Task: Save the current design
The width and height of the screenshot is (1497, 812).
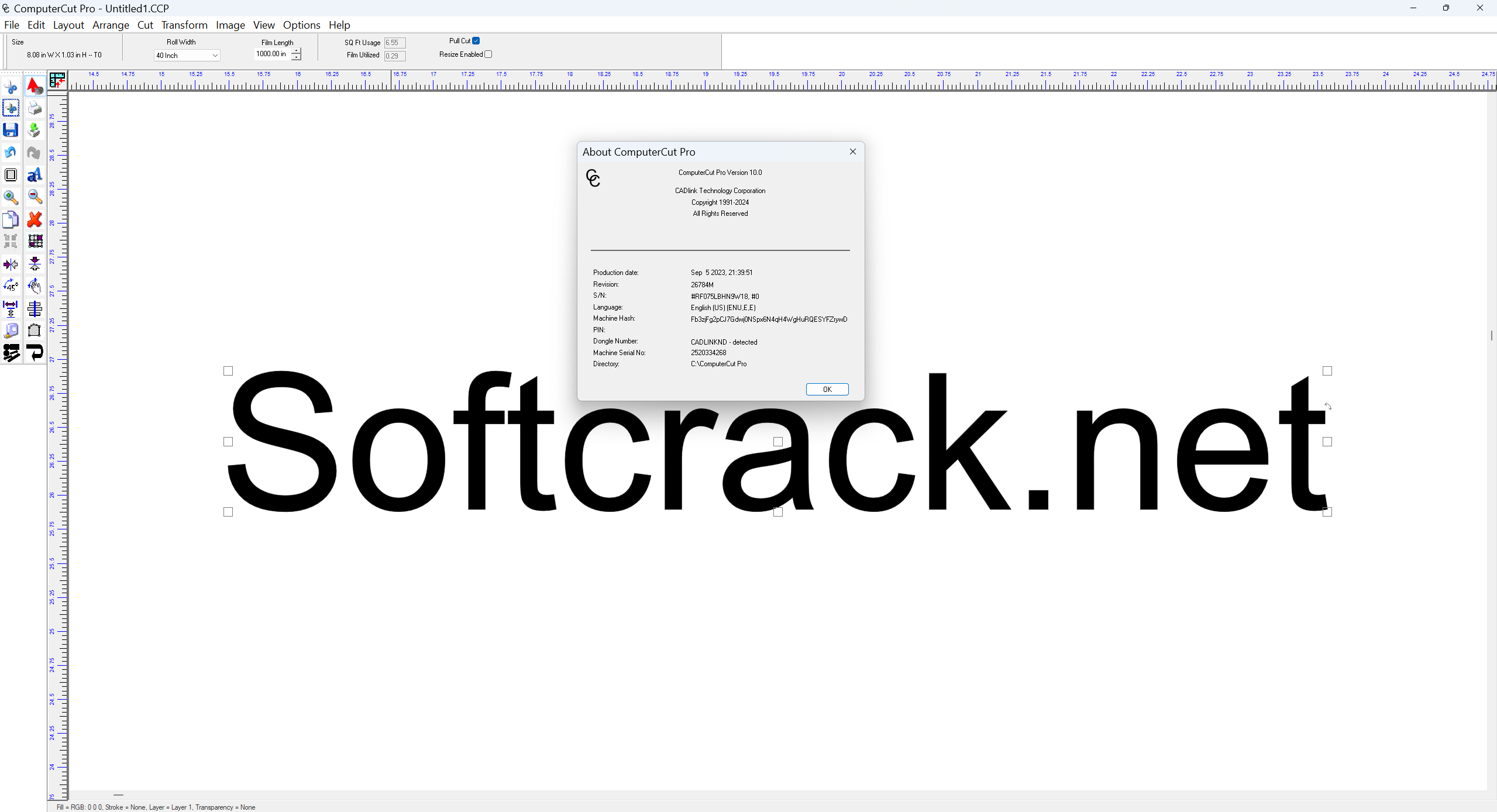Action: [11, 130]
